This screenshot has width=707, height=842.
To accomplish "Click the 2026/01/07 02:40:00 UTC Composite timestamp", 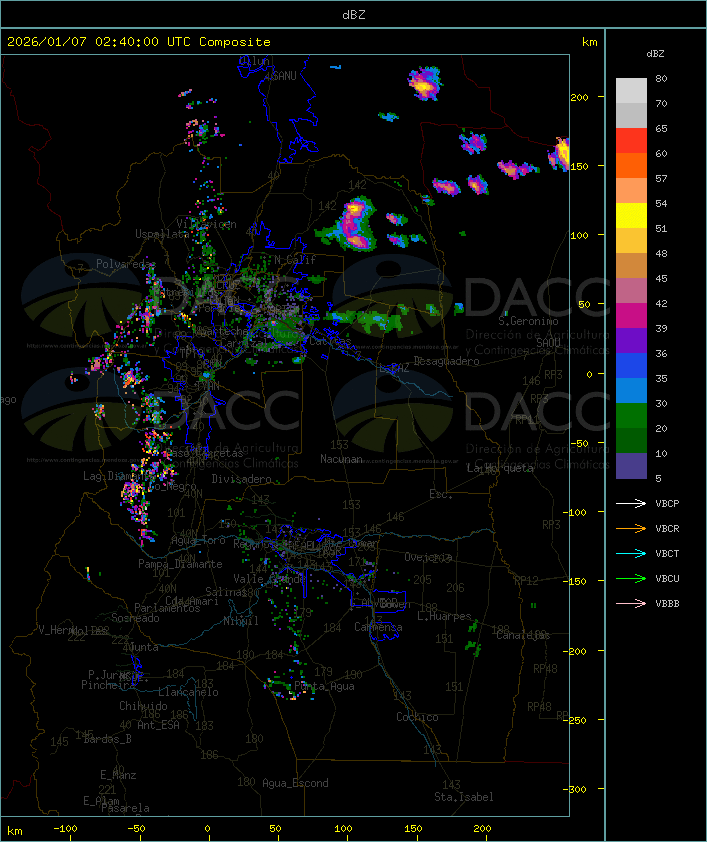I will coord(139,42).
